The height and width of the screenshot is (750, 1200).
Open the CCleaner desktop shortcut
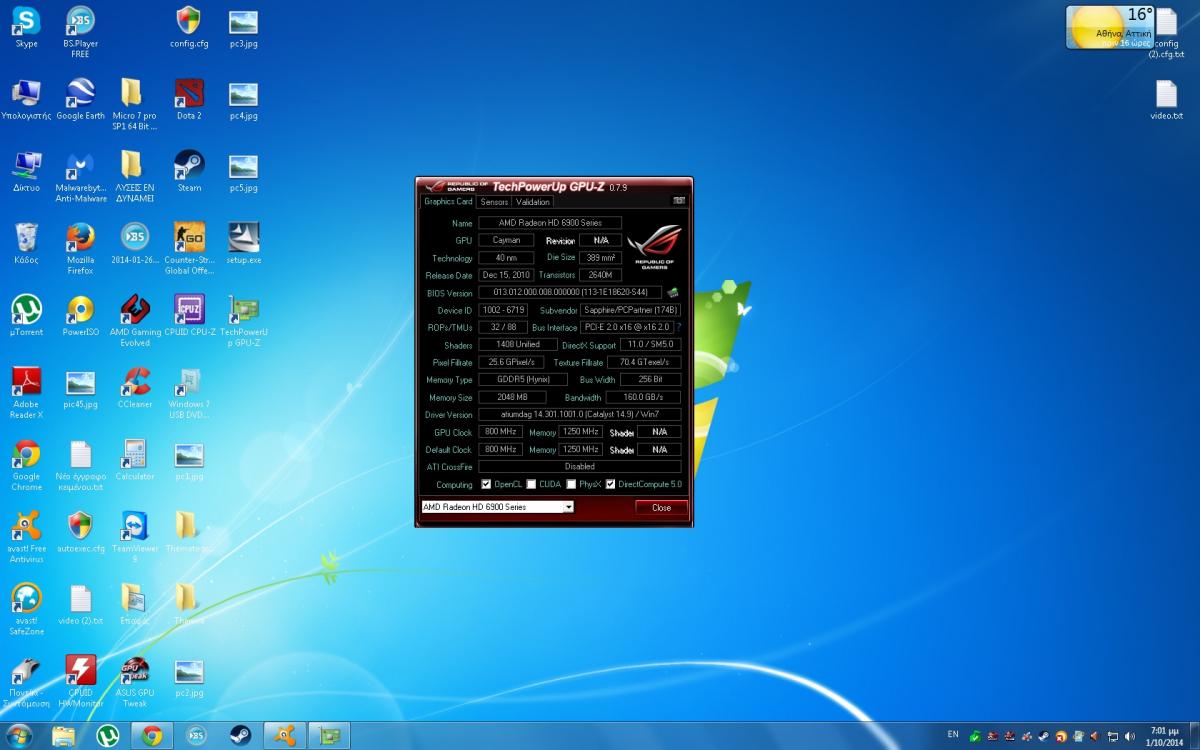pos(135,387)
